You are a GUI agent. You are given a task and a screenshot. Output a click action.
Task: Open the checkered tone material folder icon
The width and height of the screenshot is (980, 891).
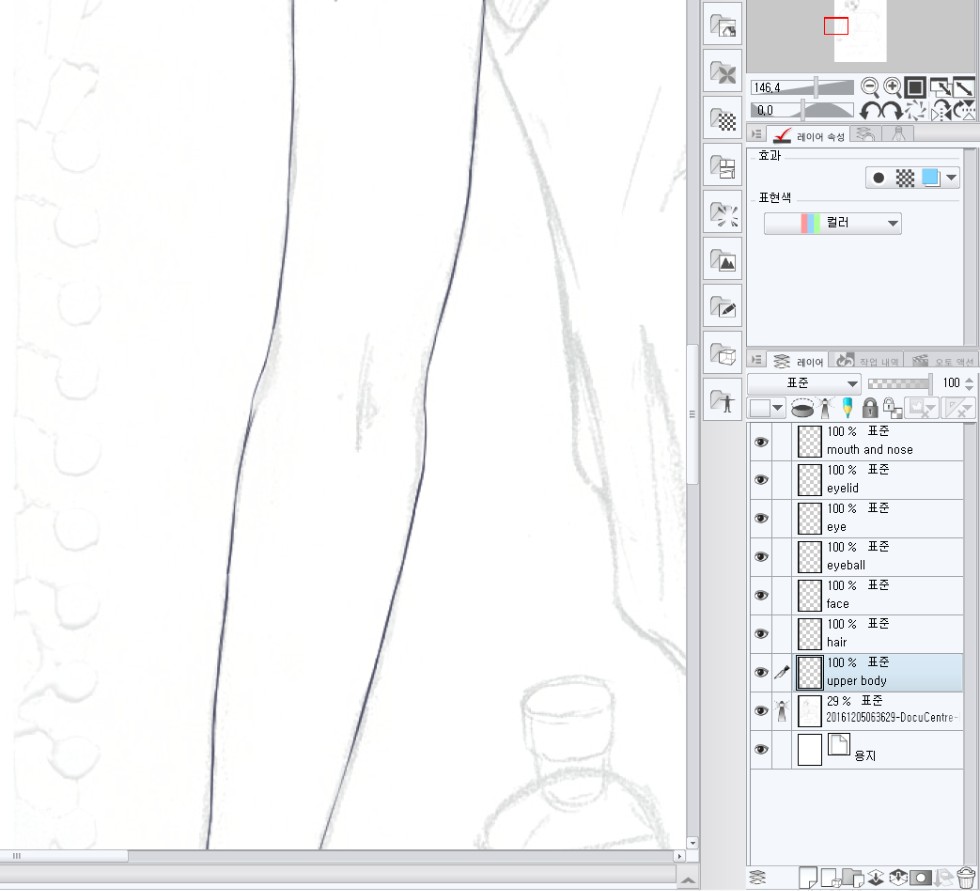pyautogui.click(x=722, y=119)
